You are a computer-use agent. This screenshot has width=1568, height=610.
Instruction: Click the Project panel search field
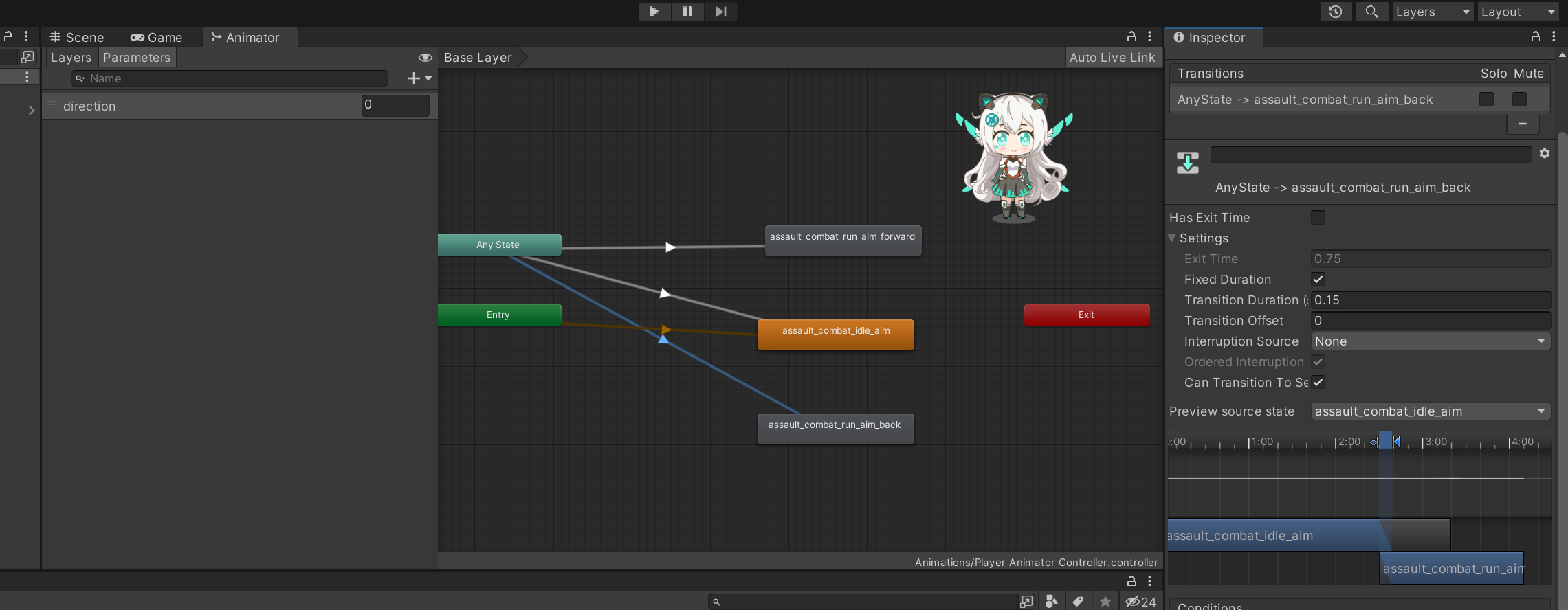click(863, 602)
